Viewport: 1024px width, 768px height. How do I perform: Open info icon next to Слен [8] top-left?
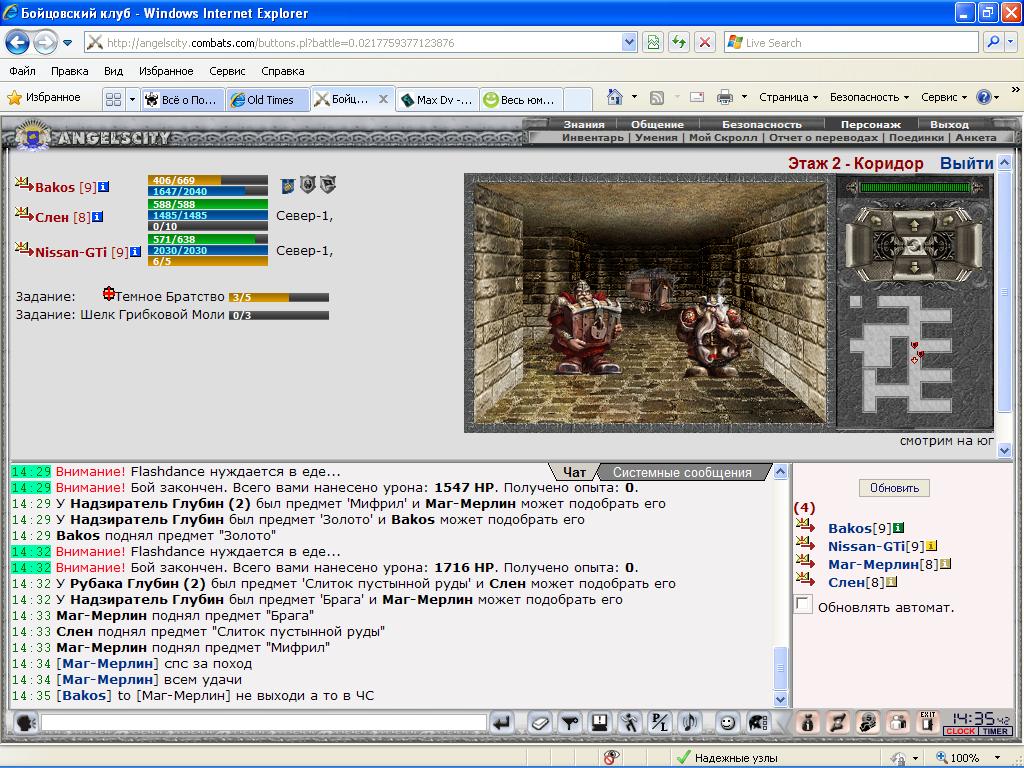click(x=97, y=217)
